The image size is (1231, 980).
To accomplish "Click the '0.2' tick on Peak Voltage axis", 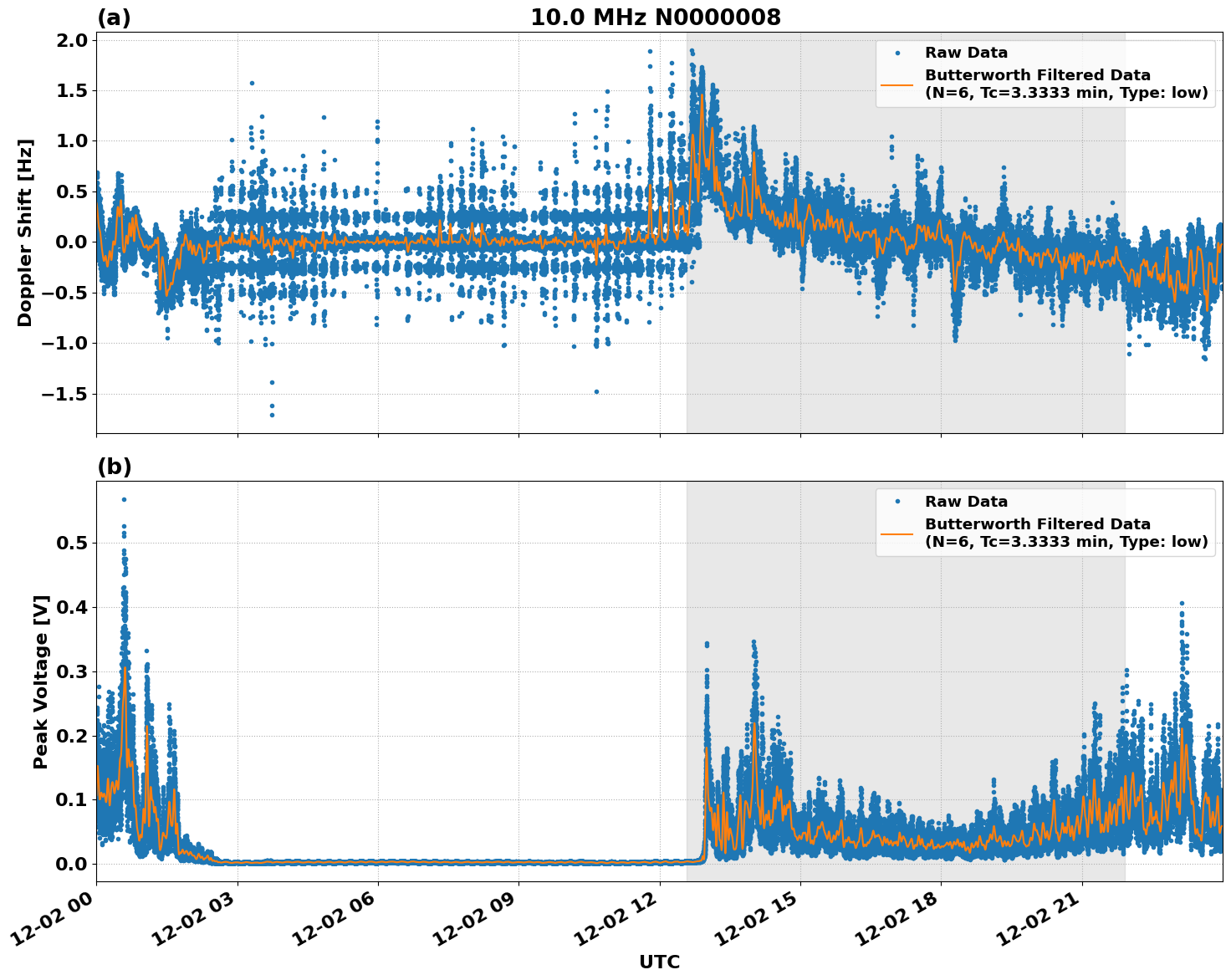I will coord(72,736).
